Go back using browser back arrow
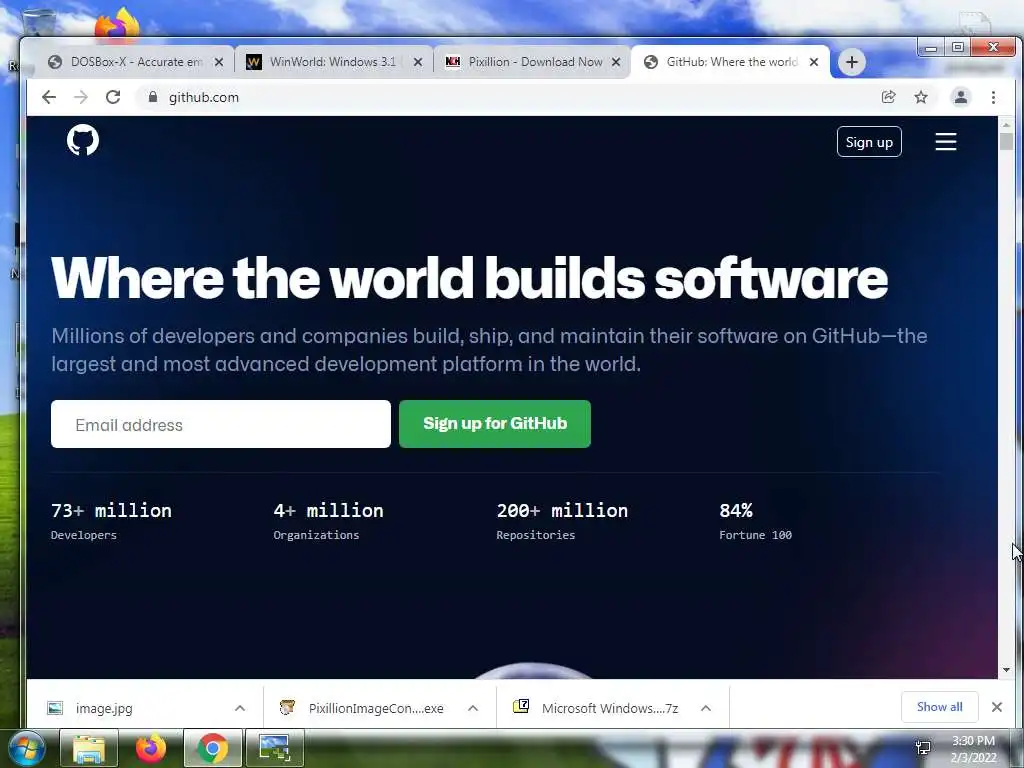1024x768 pixels. pos(49,97)
